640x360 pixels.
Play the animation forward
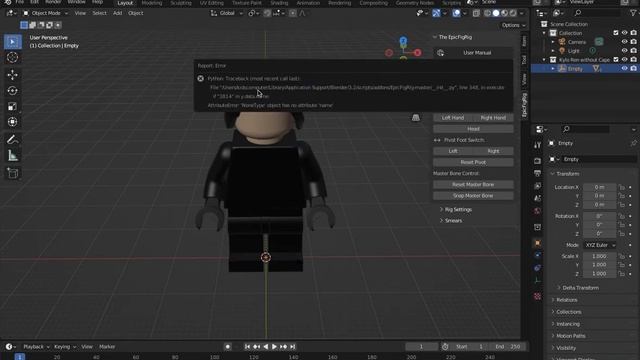274,347
